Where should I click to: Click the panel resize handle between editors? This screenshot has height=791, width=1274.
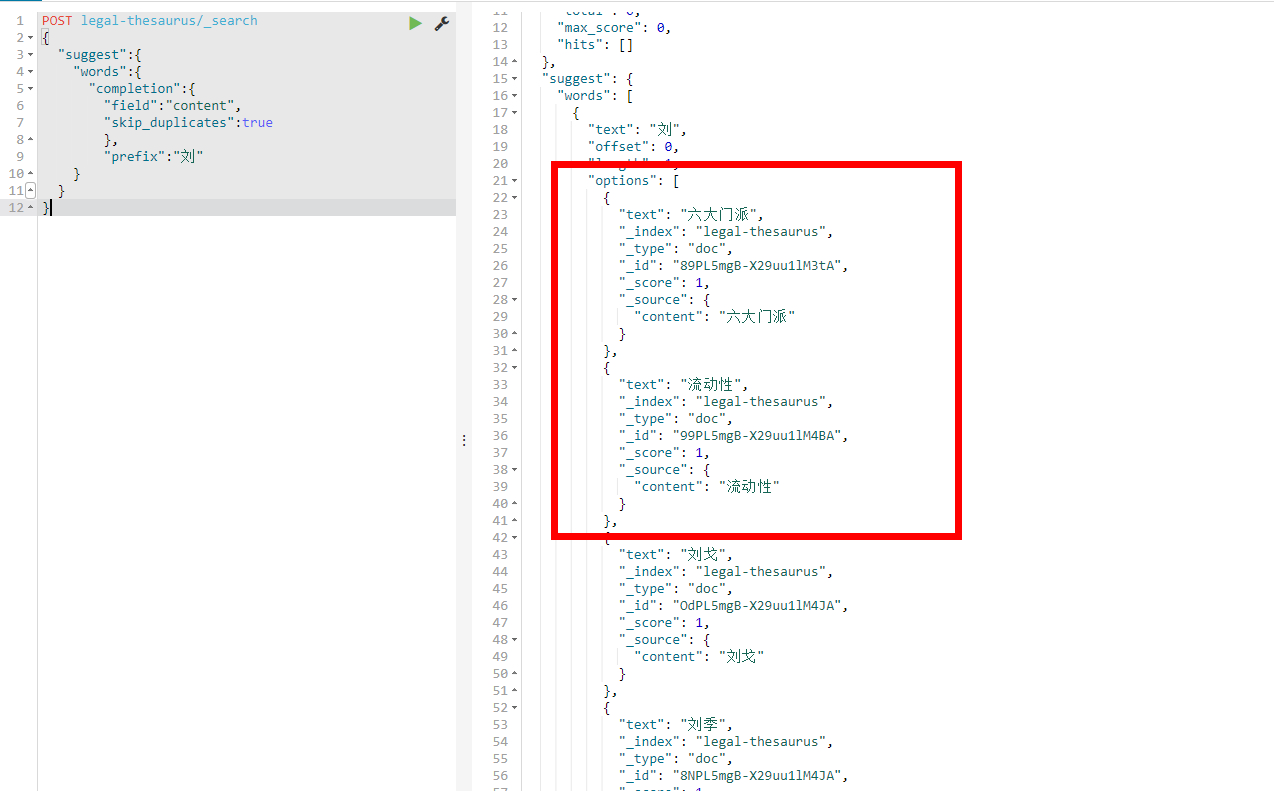pos(464,440)
